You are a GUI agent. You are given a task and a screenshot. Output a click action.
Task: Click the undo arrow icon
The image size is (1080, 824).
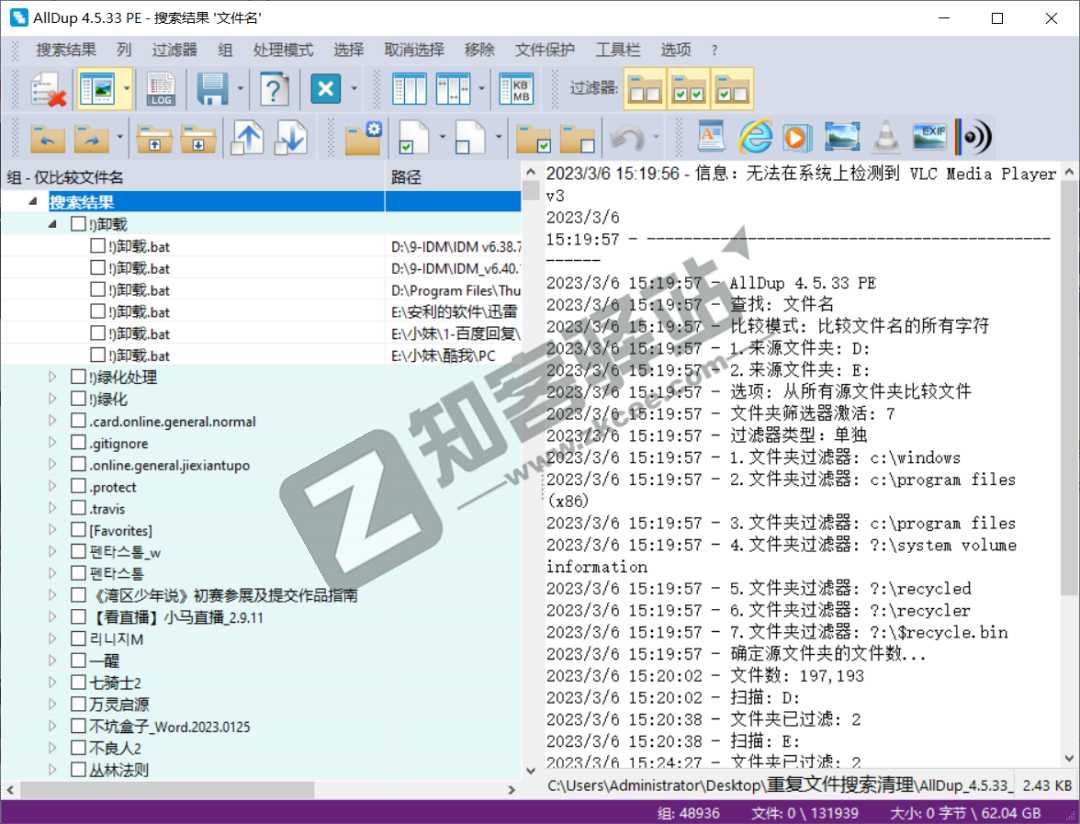[x=628, y=137]
